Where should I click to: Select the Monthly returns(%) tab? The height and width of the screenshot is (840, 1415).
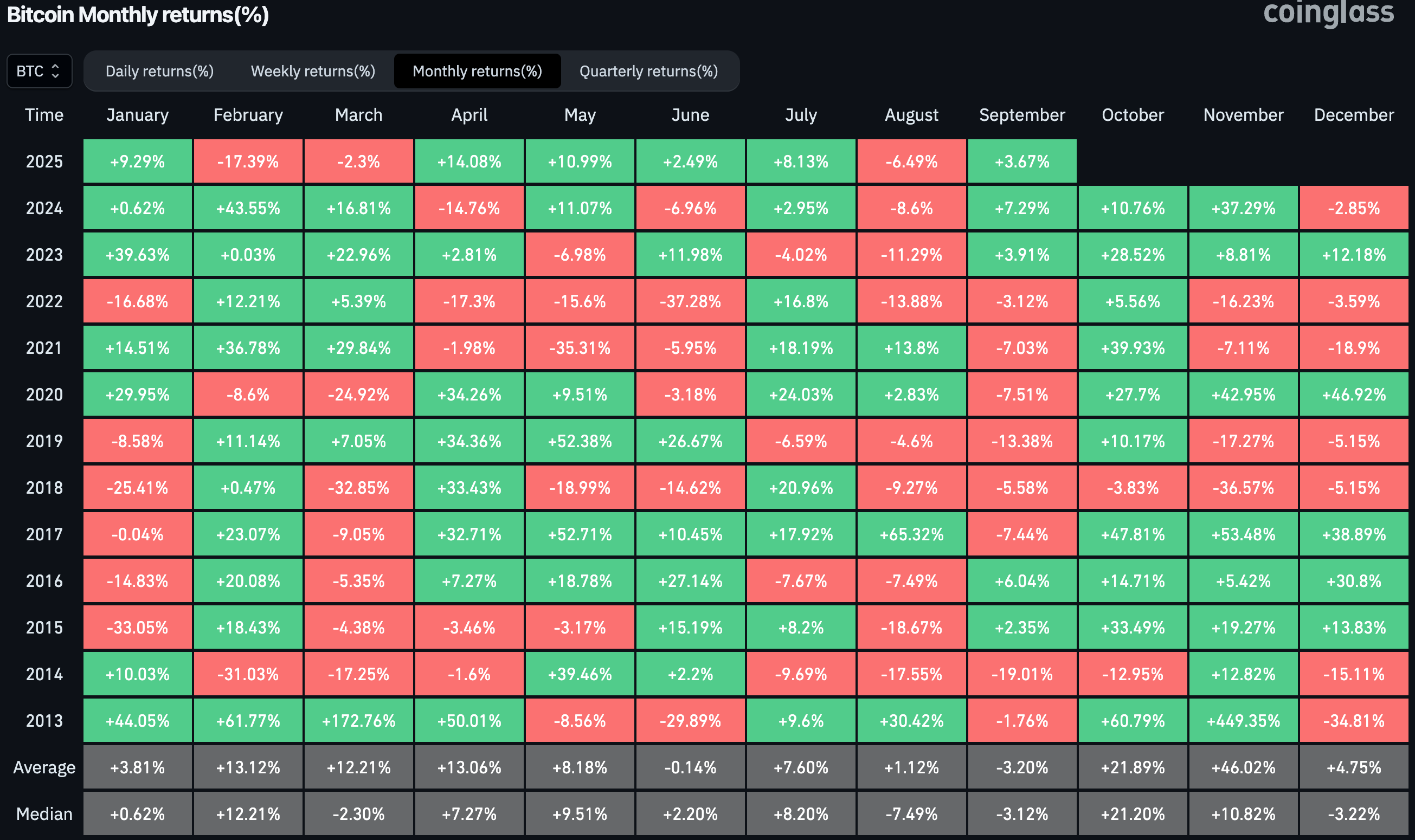[x=477, y=72]
